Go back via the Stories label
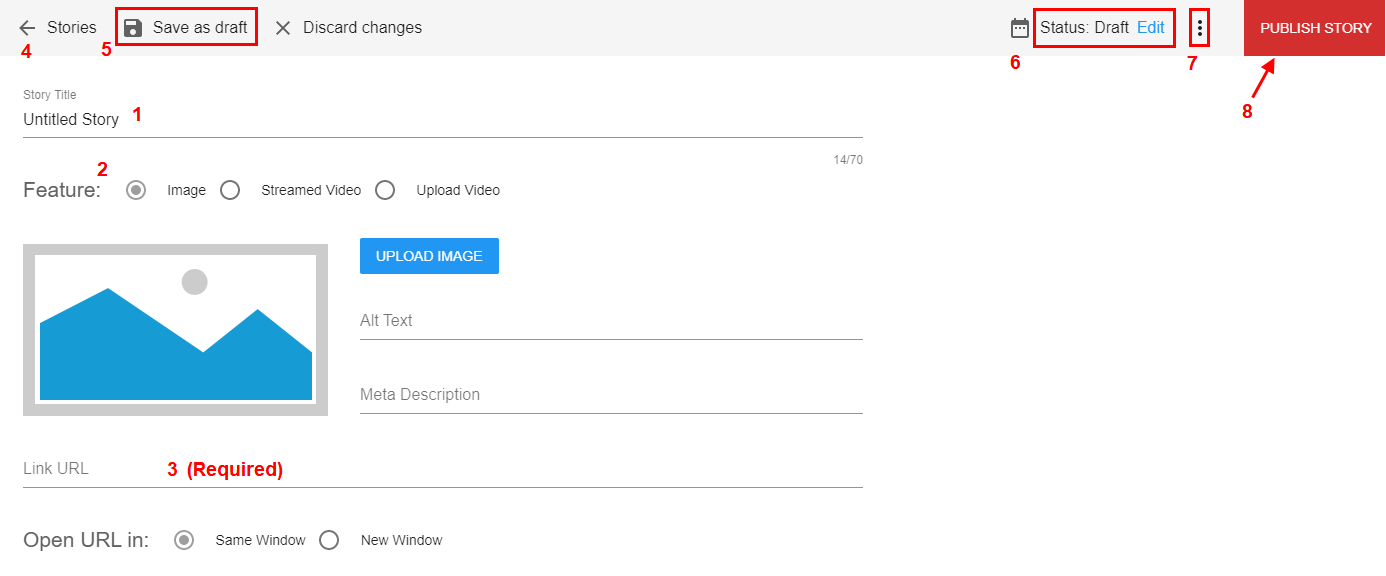This screenshot has width=1386, height=576. click(x=72, y=28)
